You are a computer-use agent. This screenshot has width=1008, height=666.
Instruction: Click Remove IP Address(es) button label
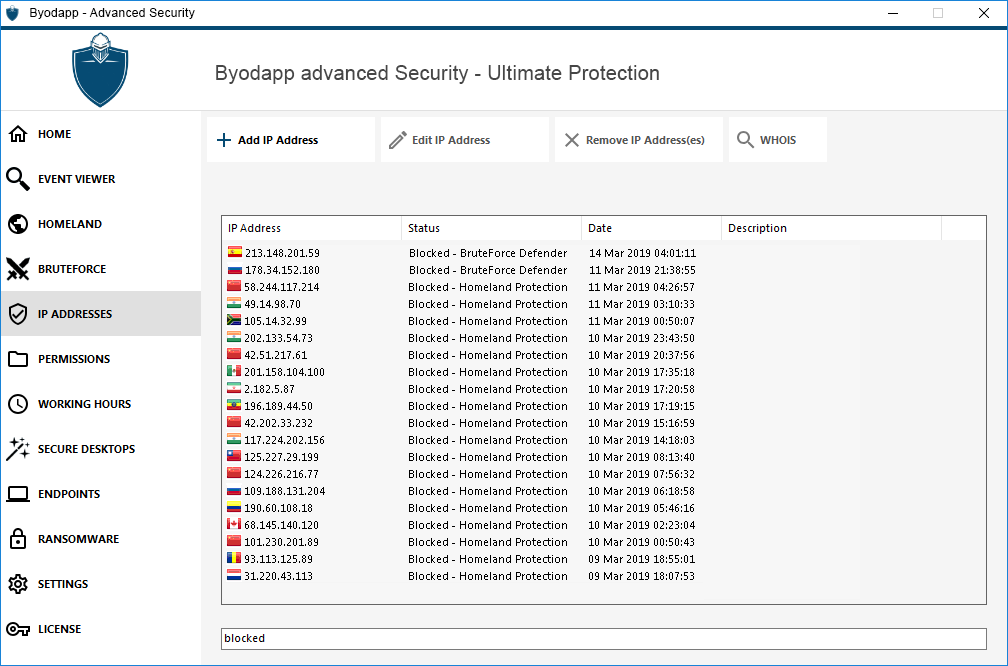tap(645, 140)
